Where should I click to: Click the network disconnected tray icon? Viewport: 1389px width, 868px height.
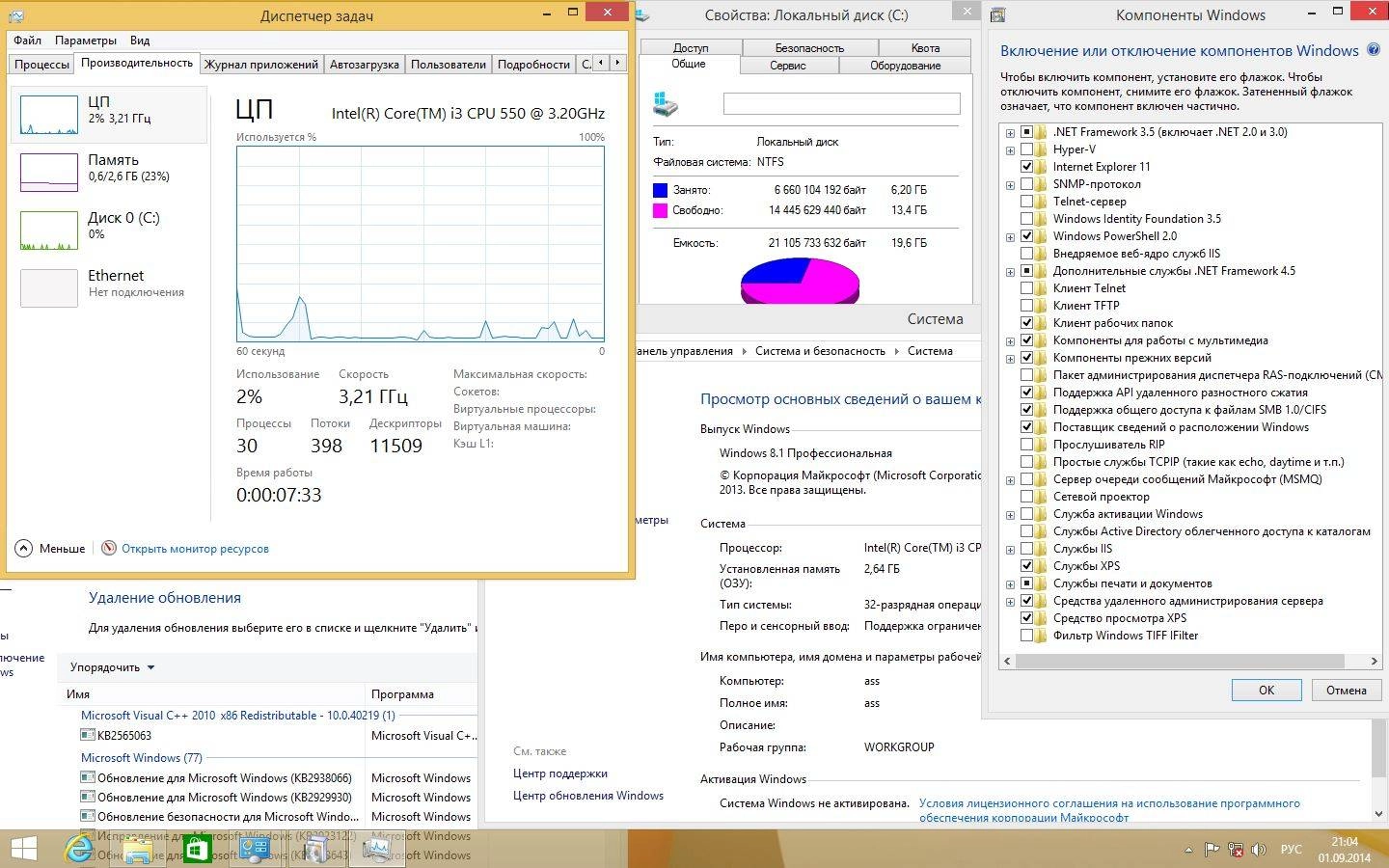coord(1236,850)
